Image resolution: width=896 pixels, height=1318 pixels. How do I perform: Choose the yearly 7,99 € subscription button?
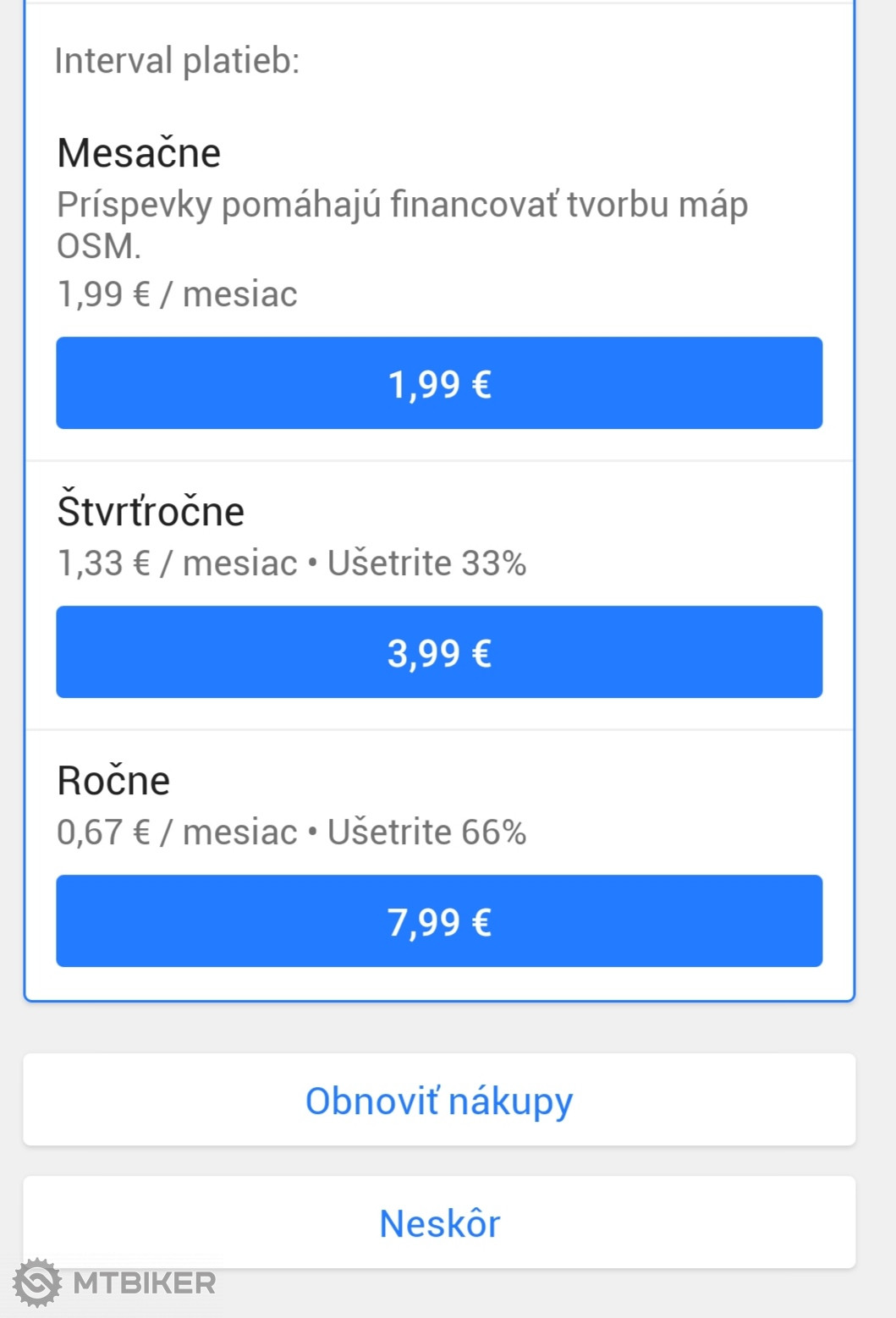coord(439,921)
